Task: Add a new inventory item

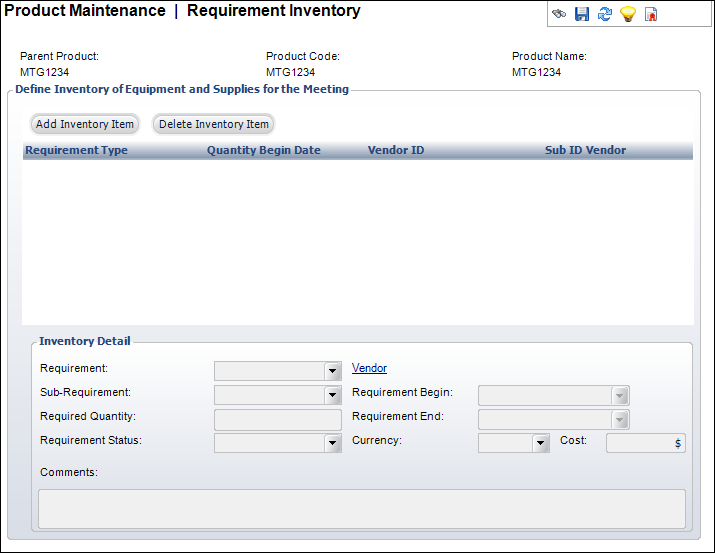Action: [x=85, y=124]
